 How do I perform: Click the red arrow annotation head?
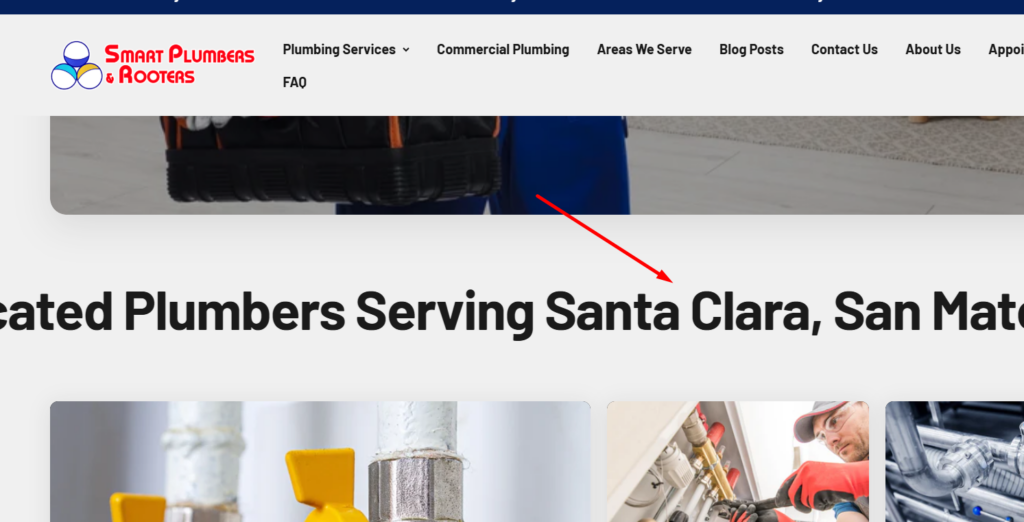[665, 278]
